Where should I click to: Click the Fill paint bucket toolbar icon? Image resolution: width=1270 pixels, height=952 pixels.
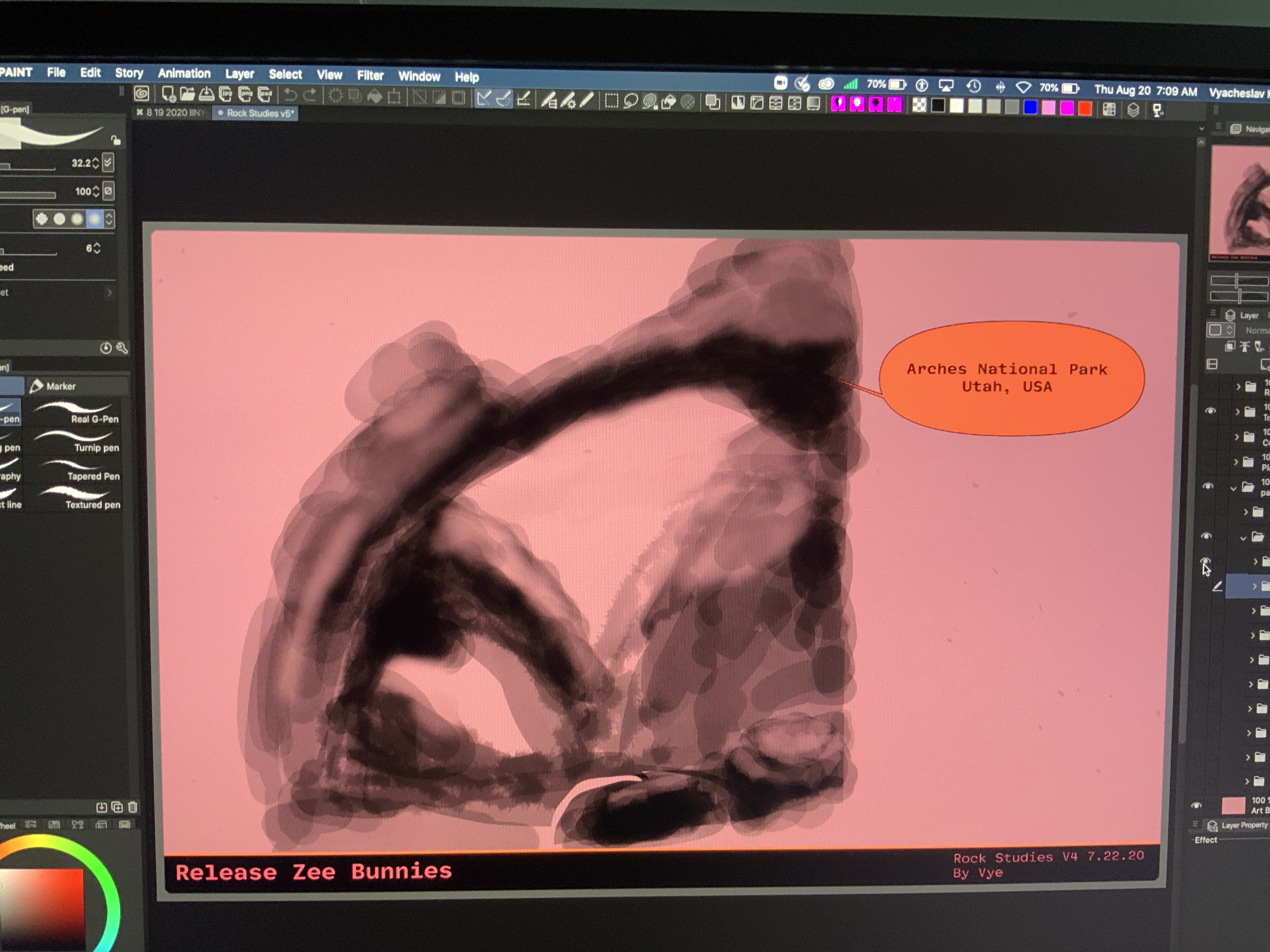coord(375,96)
